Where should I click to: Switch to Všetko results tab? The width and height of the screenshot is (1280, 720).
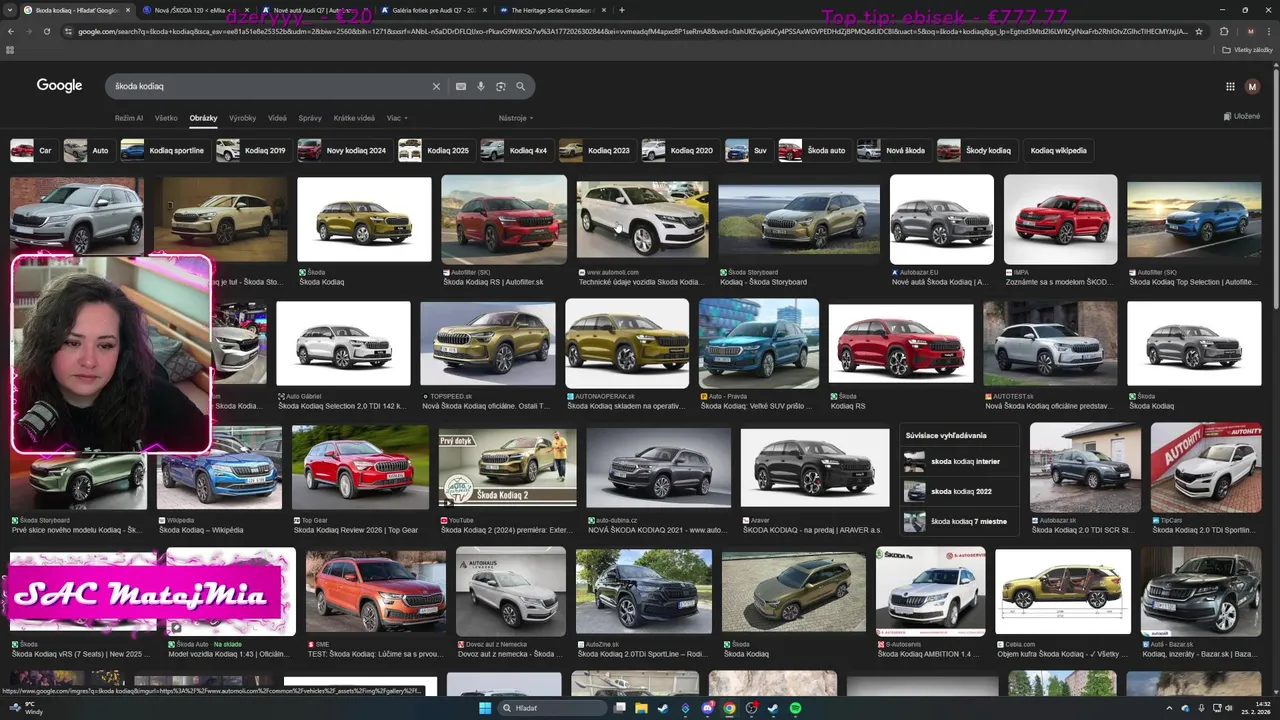[166, 118]
